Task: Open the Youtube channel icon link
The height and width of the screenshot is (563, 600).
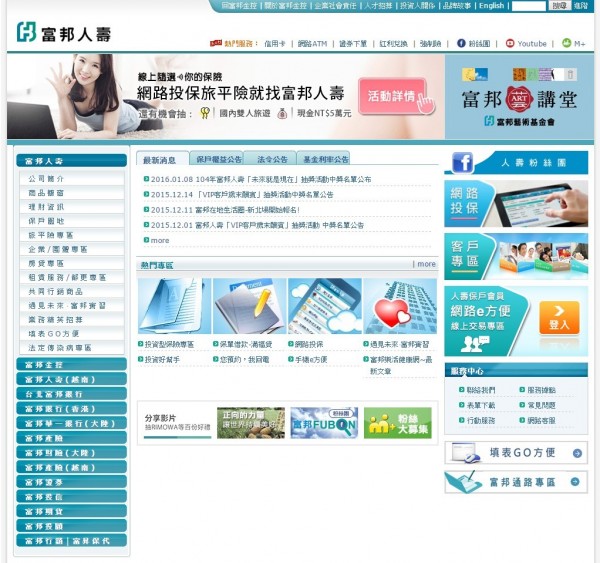Action: tap(510, 43)
